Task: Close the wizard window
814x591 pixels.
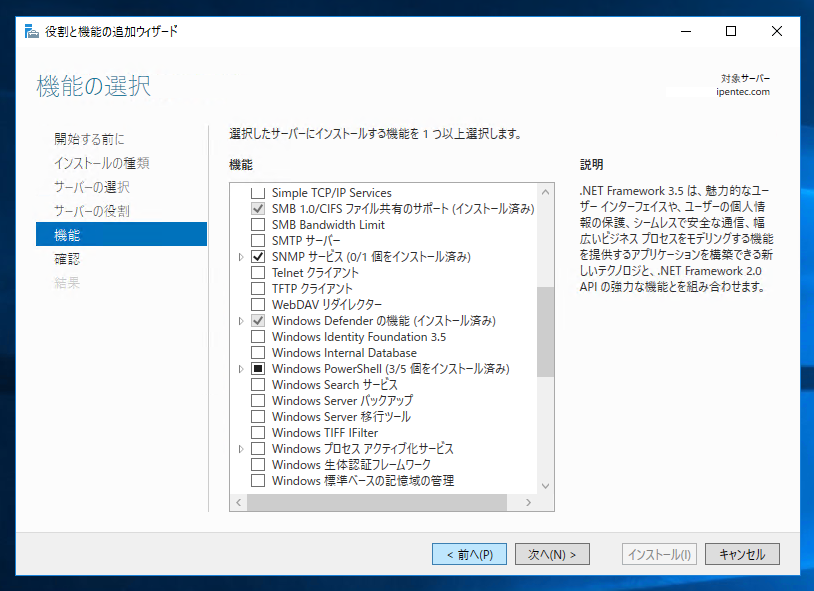Action: pos(777,31)
